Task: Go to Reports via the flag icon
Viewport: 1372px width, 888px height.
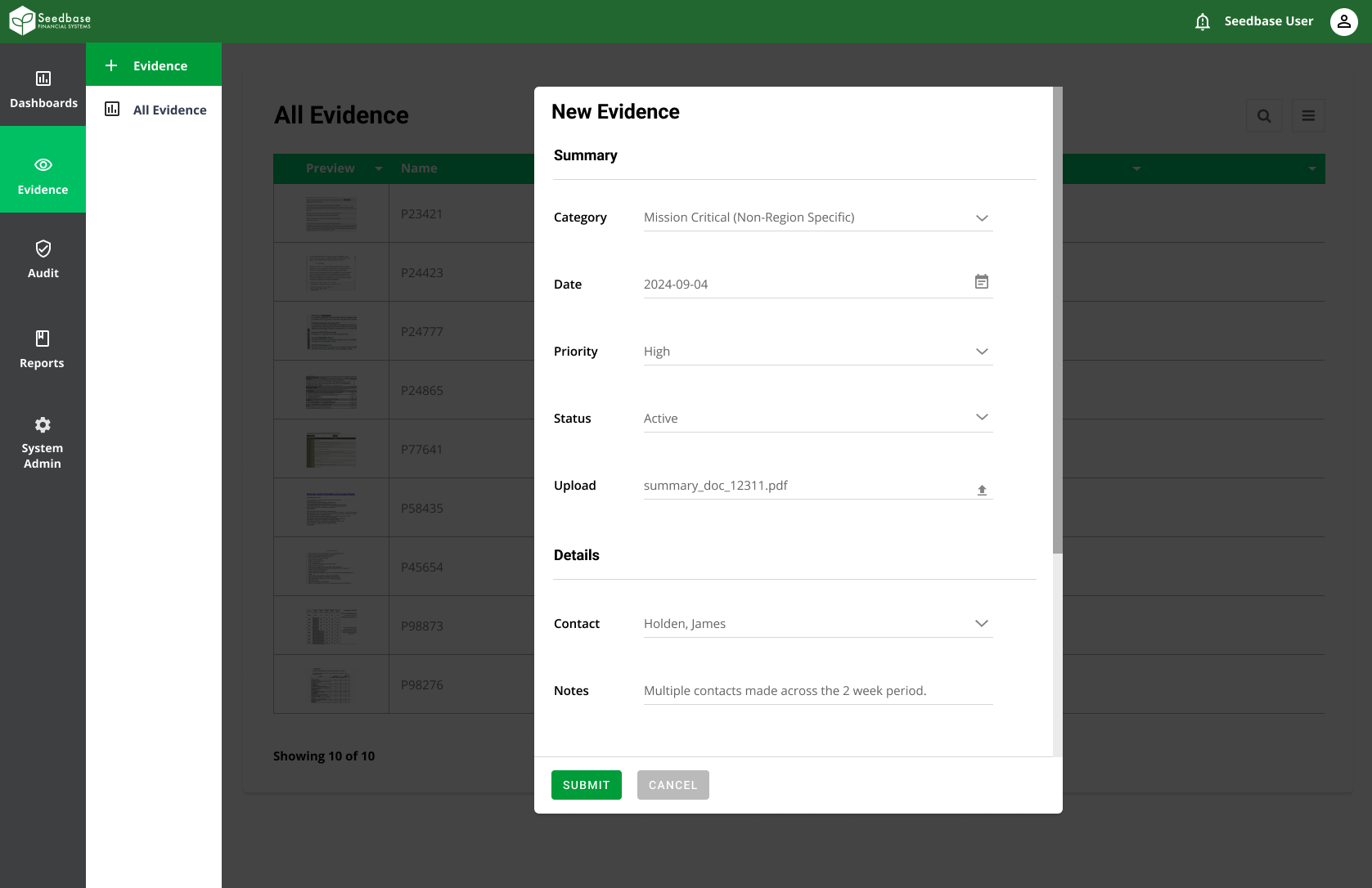Action: [x=43, y=348]
